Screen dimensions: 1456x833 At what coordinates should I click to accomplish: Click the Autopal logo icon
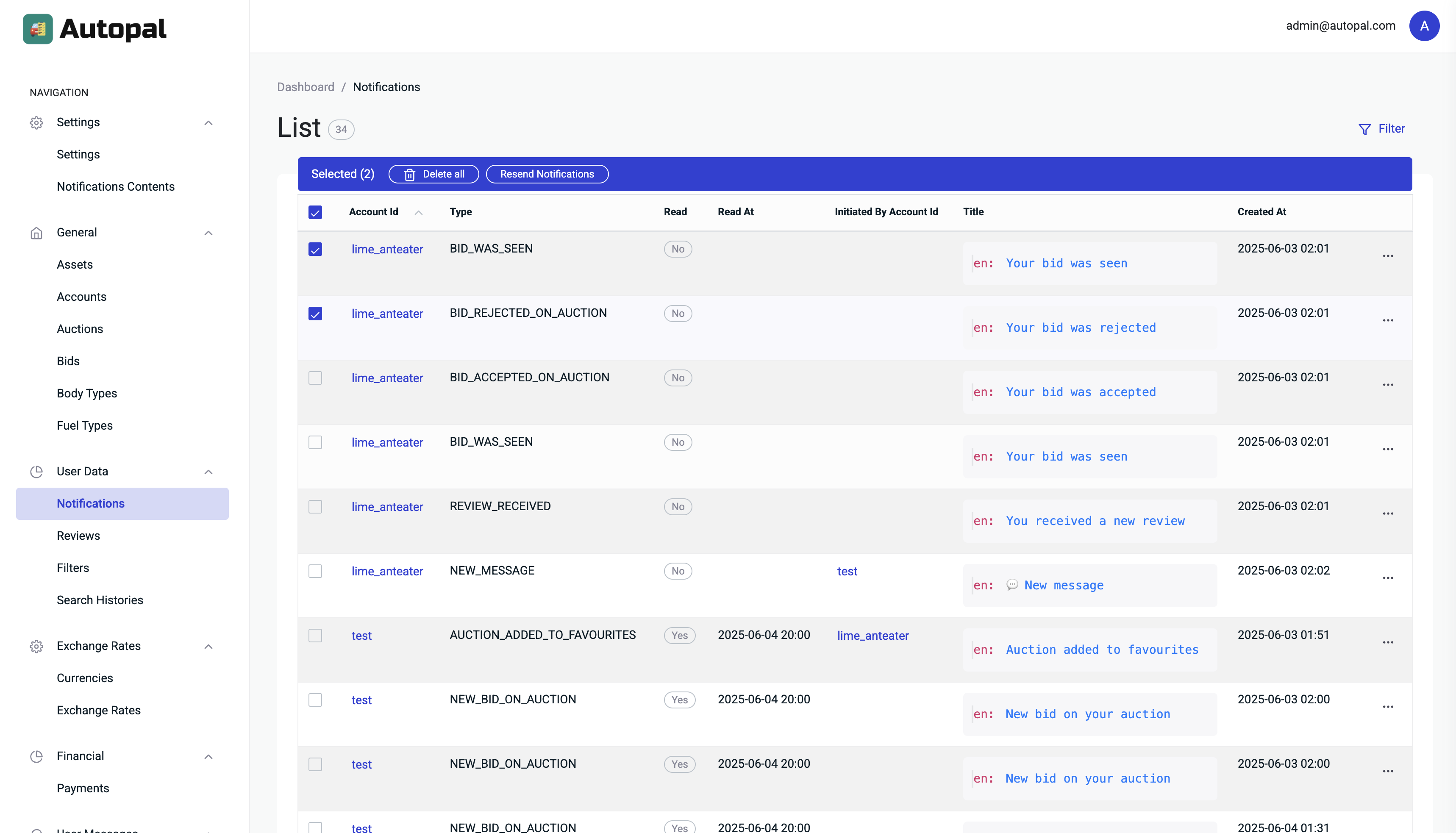click(38, 29)
